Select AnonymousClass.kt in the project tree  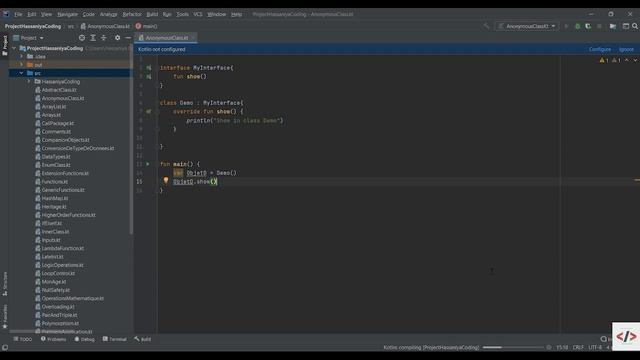pyautogui.click(x=62, y=98)
